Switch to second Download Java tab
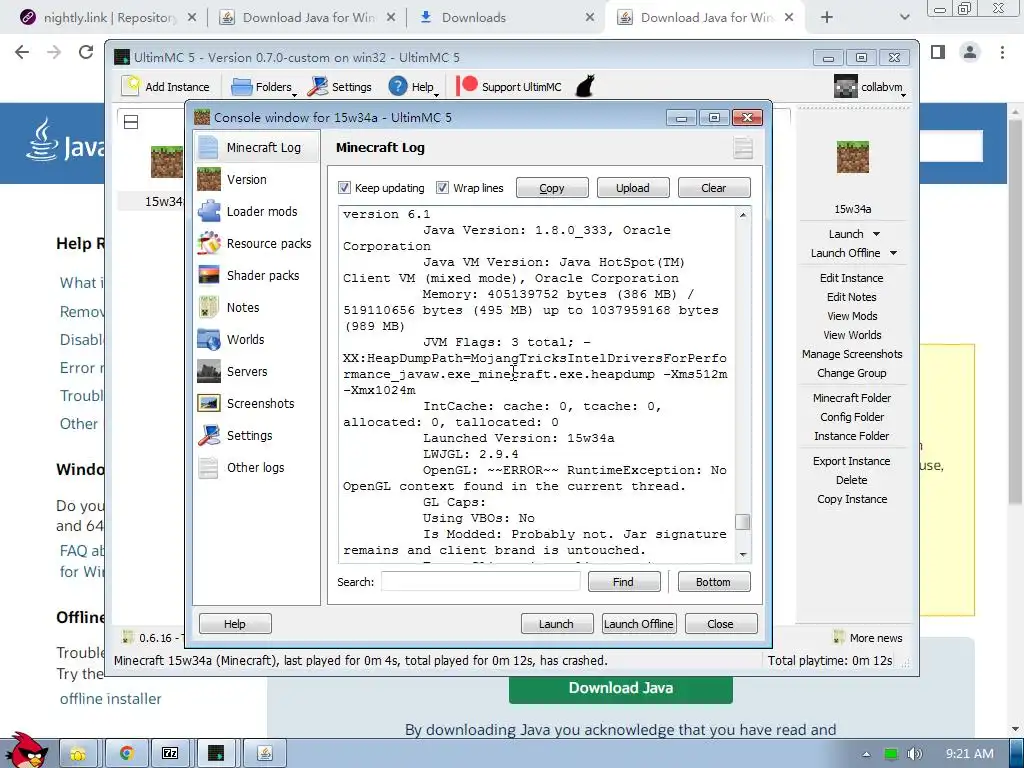Image resolution: width=1024 pixels, height=768 pixels. [x=705, y=18]
